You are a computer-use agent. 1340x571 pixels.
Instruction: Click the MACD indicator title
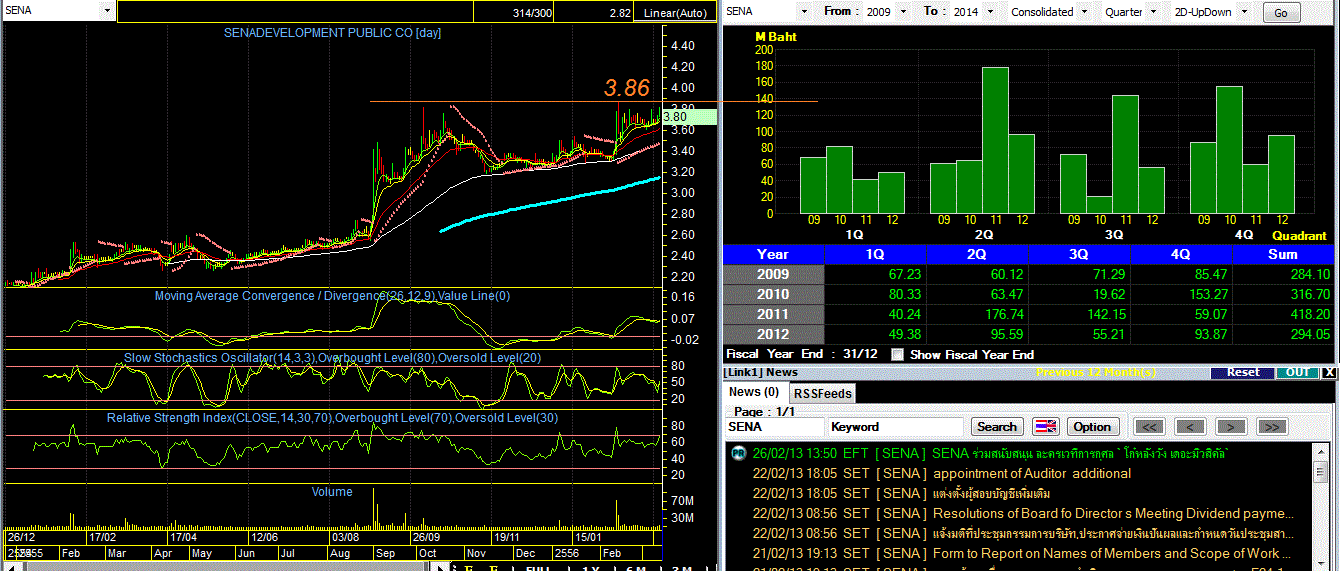332,296
